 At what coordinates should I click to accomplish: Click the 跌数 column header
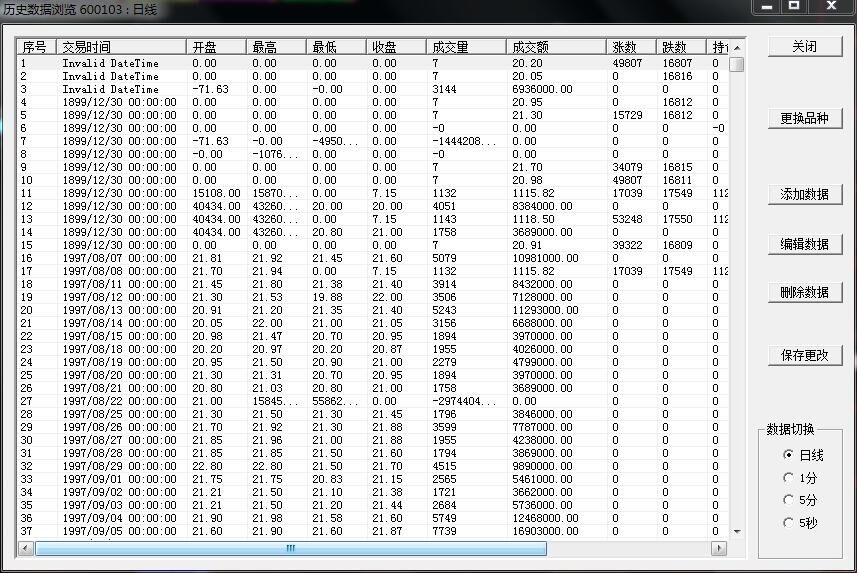tap(681, 47)
